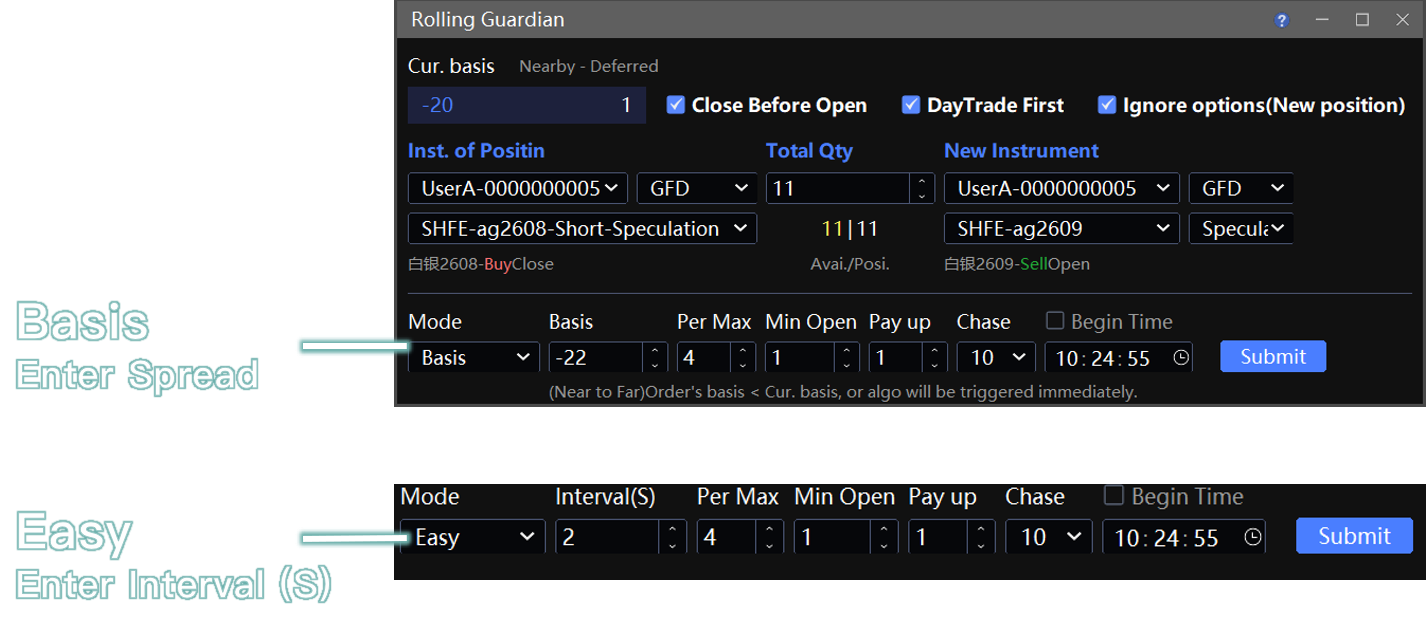Click the Inst. of Positin heading
1426x617 pixels.
tap(476, 151)
